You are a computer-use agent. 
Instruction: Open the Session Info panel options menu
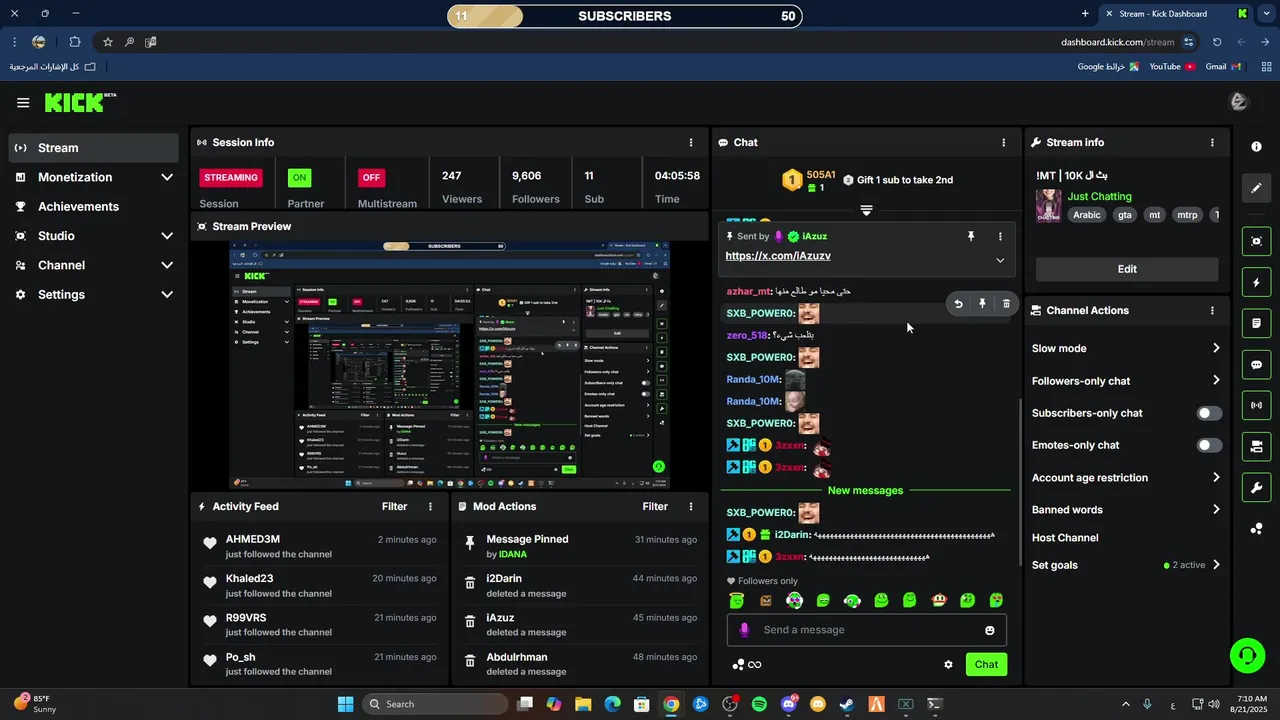point(691,143)
